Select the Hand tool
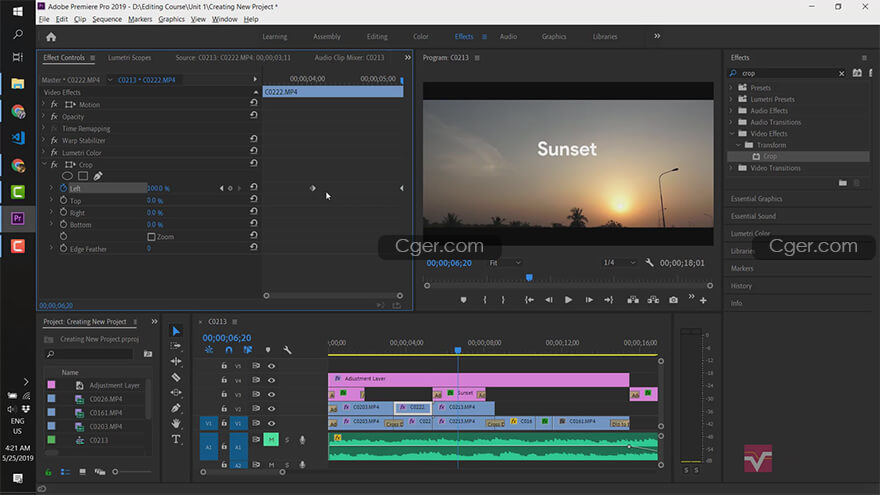The height and width of the screenshot is (495, 880). pos(176,423)
